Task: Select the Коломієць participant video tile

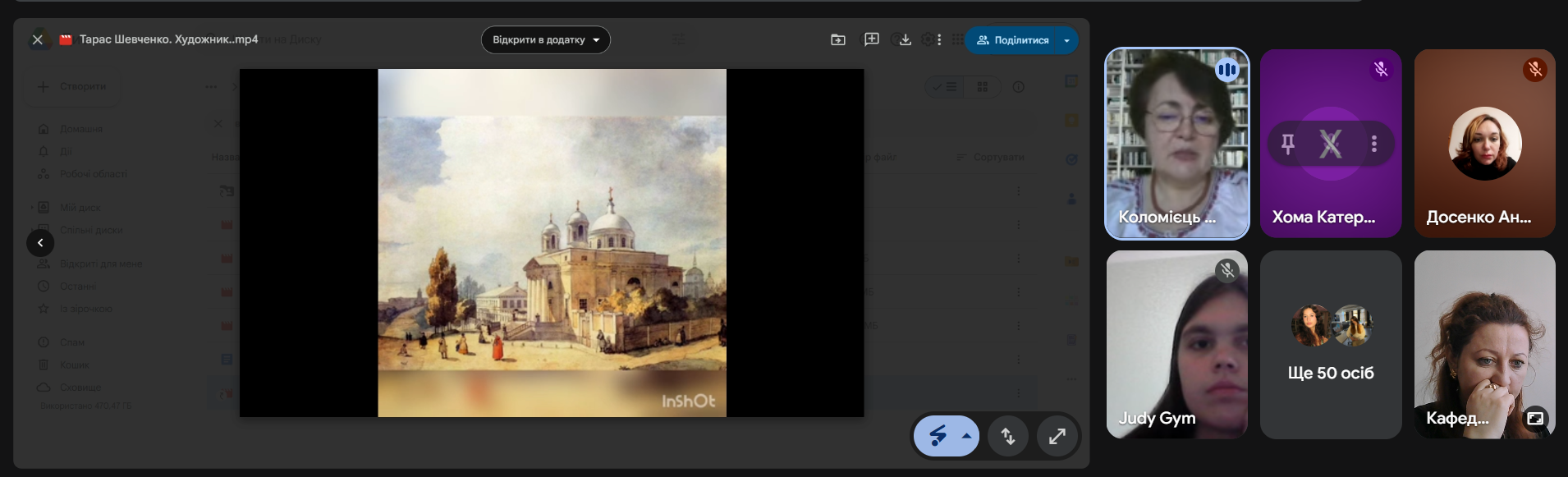Action: [1176, 144]
